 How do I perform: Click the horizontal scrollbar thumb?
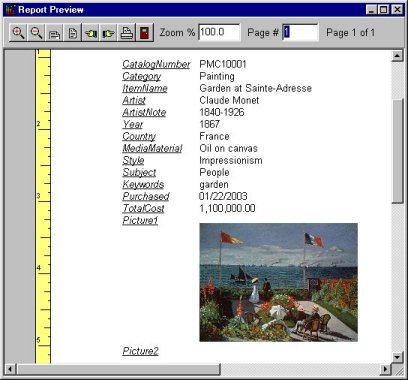118,369
